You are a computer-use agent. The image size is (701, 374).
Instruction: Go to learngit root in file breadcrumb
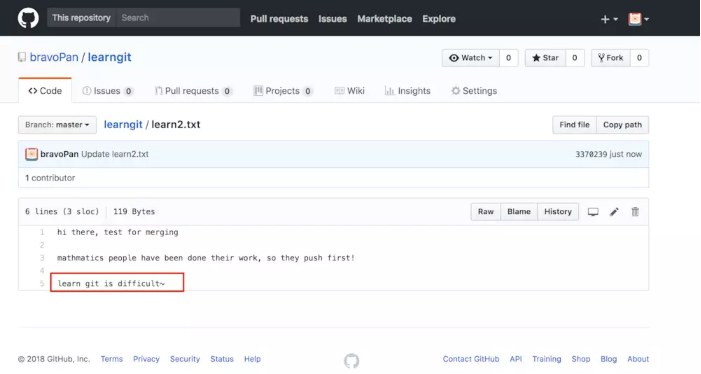pos(123,124)
